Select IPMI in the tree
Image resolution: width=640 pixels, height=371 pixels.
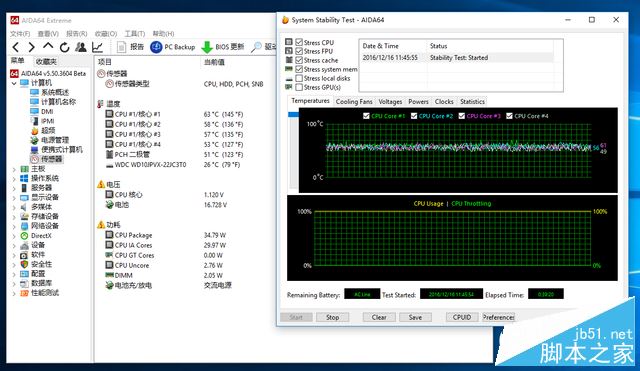(48, 121)
